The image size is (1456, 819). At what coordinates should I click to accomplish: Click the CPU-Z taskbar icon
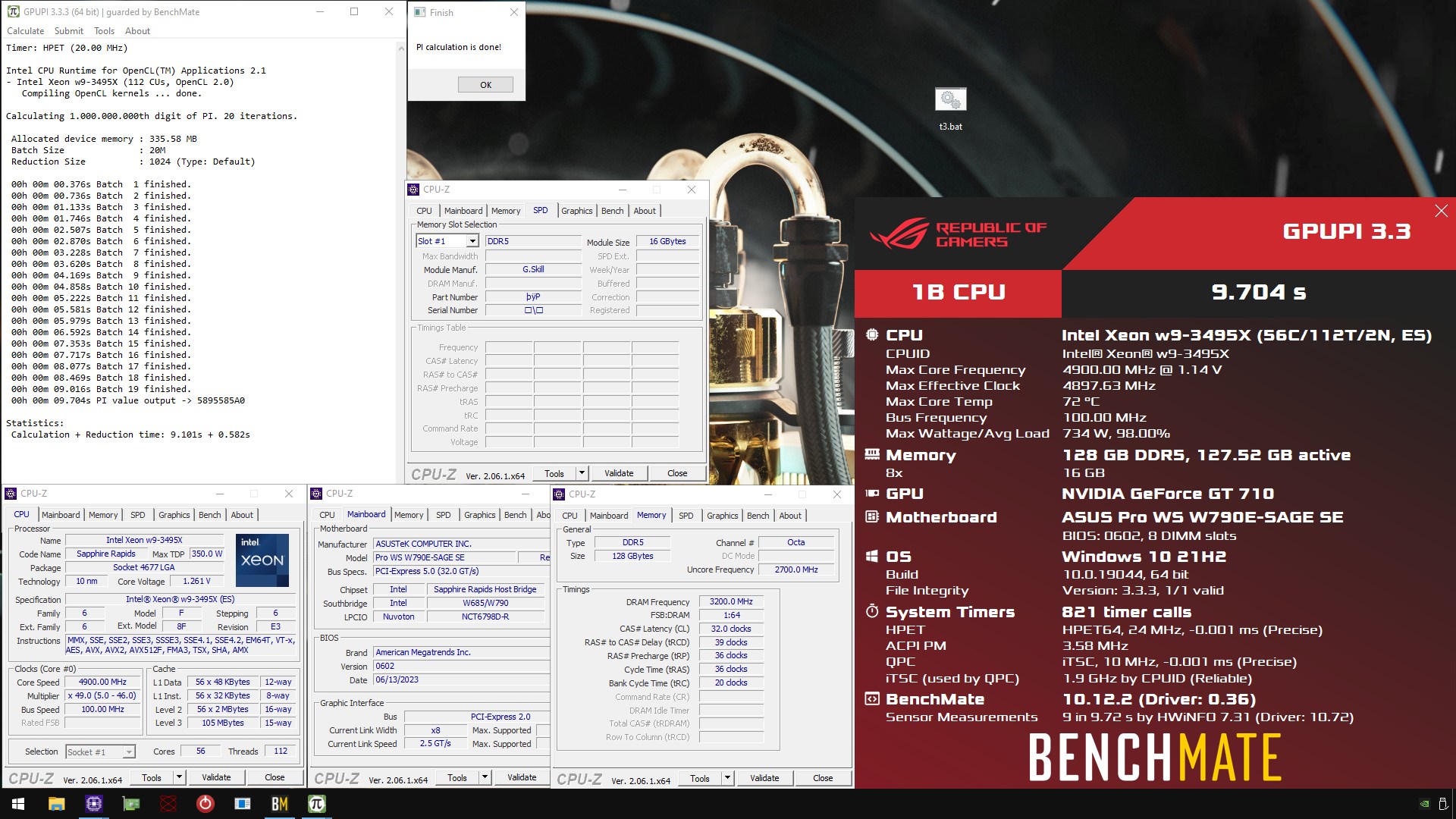pos(93,804)
